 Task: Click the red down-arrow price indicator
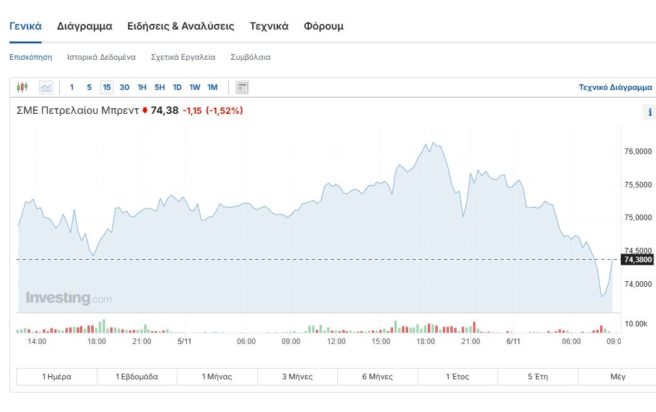click(145, 110)
